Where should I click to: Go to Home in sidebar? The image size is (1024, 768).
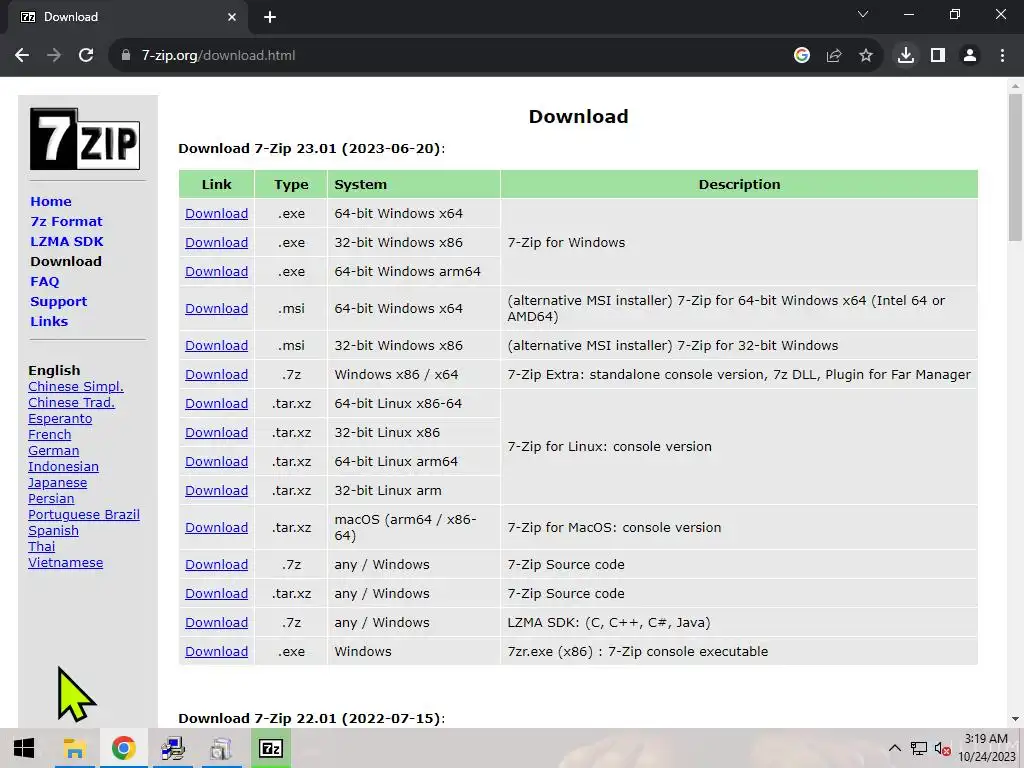pos(51,201)
